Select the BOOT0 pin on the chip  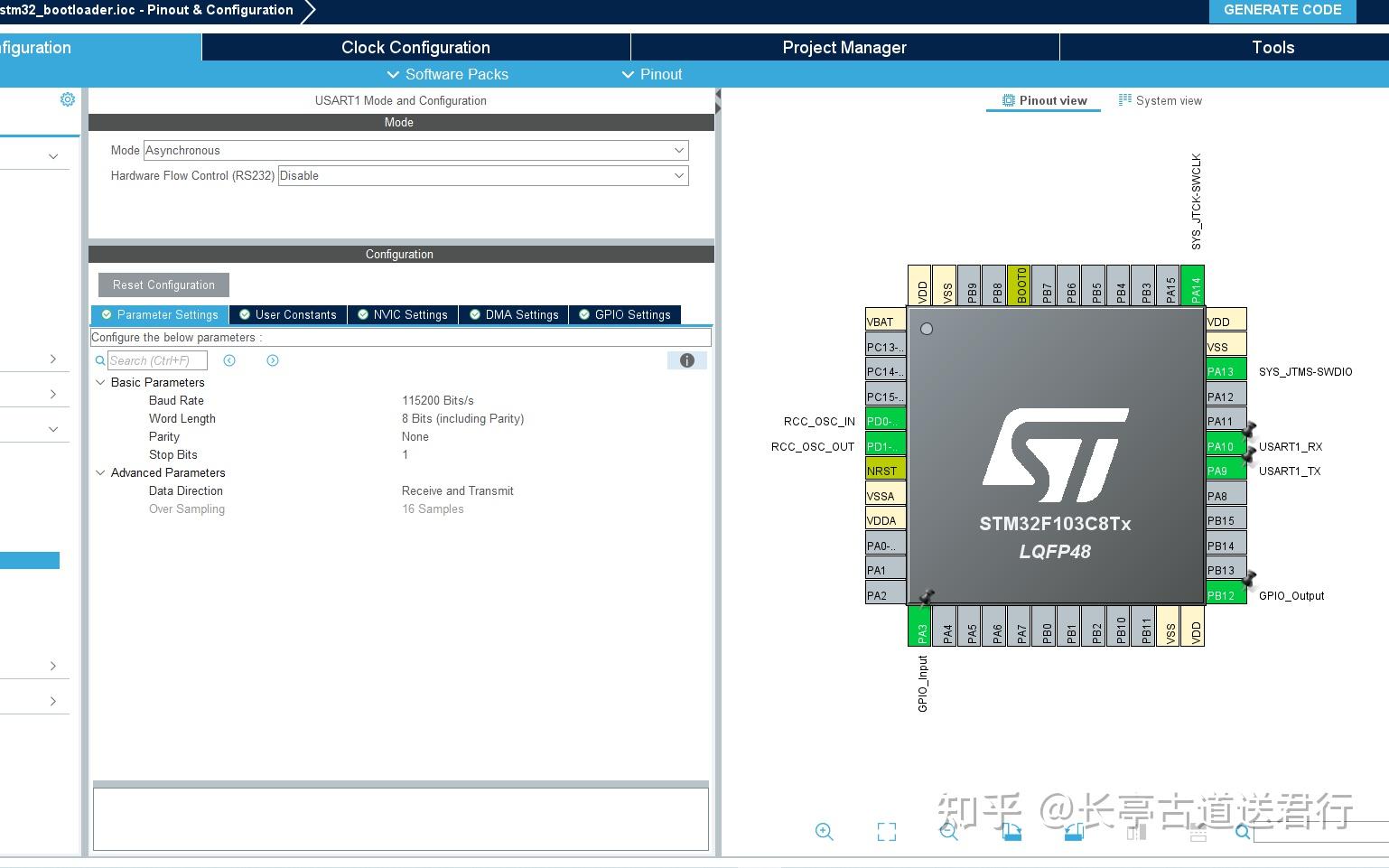click(1019, 285)
